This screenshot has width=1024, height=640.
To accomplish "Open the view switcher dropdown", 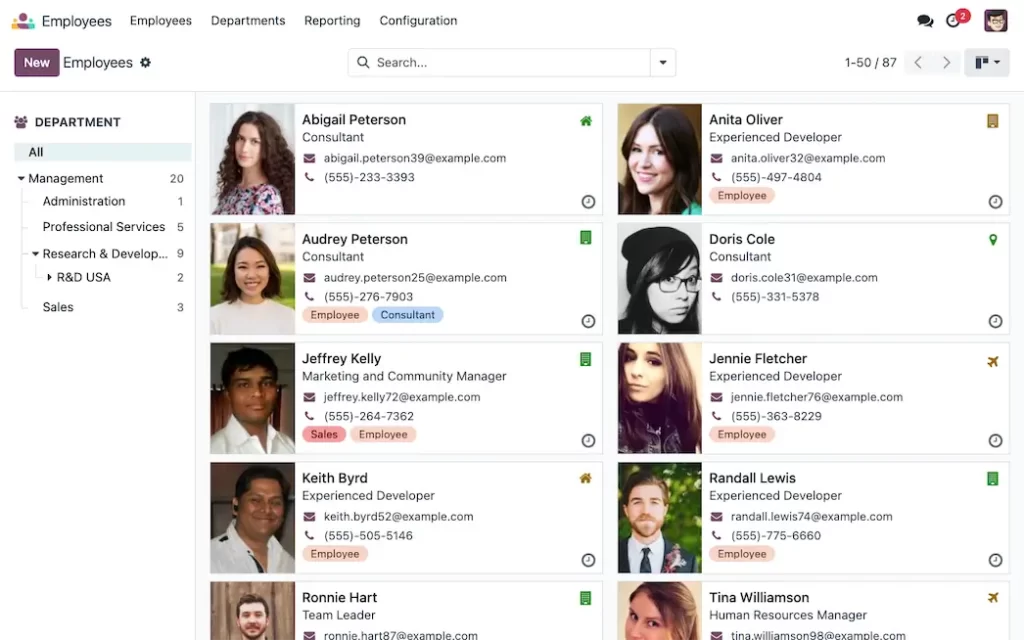I will (x=986, y=62).
